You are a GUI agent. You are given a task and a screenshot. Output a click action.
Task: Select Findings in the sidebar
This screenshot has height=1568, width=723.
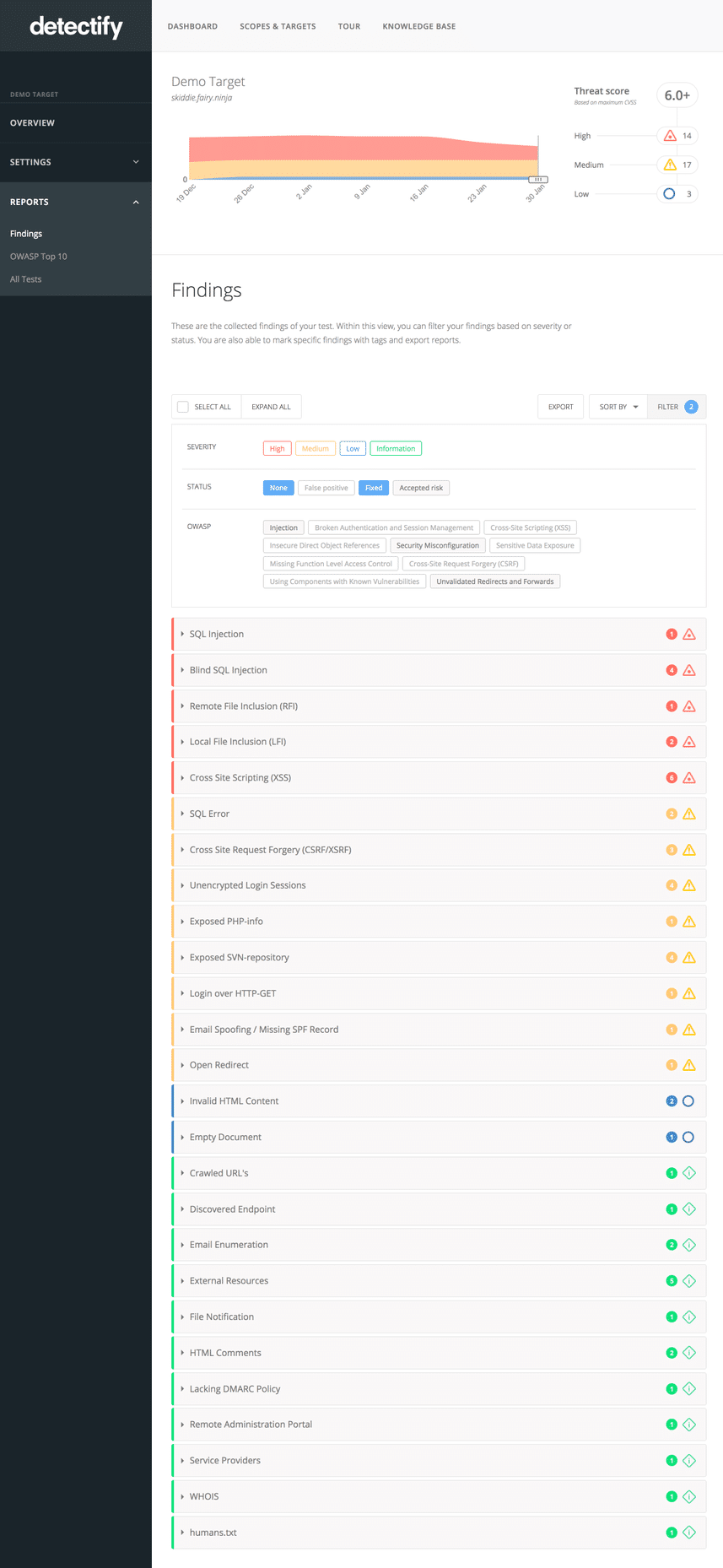click(x=26, y=234)
